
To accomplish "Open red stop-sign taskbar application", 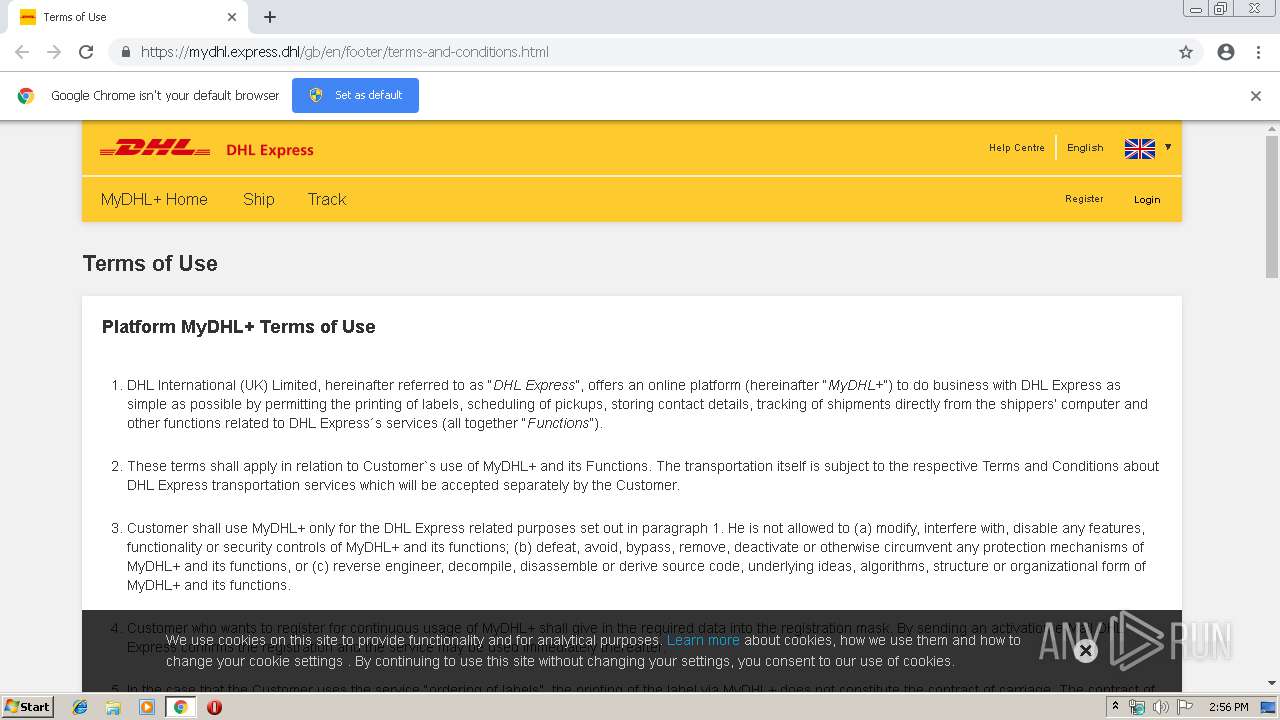I will click(214, 707).
